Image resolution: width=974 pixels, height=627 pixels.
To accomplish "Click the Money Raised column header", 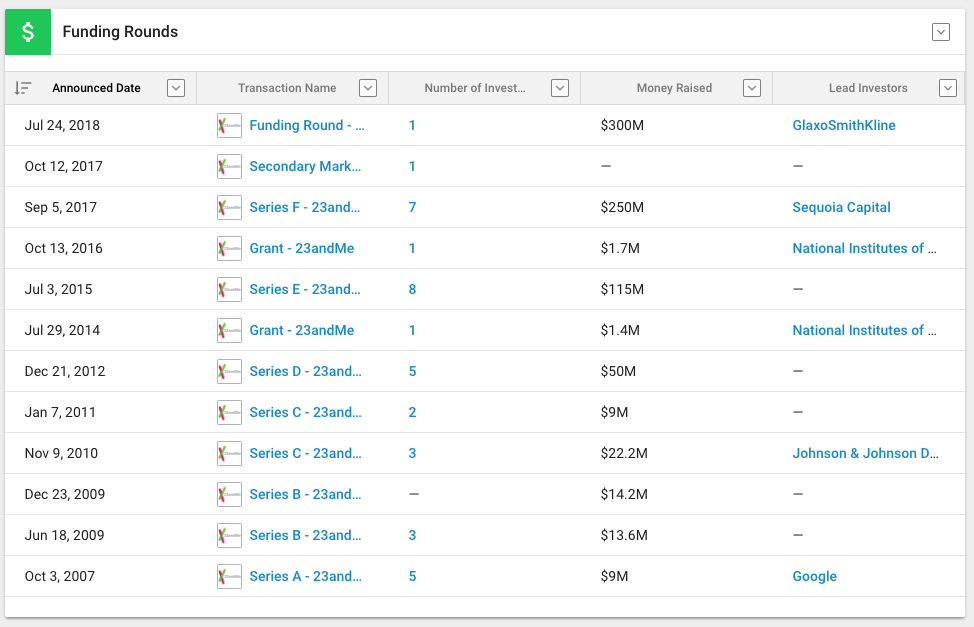I will point(674,88).
